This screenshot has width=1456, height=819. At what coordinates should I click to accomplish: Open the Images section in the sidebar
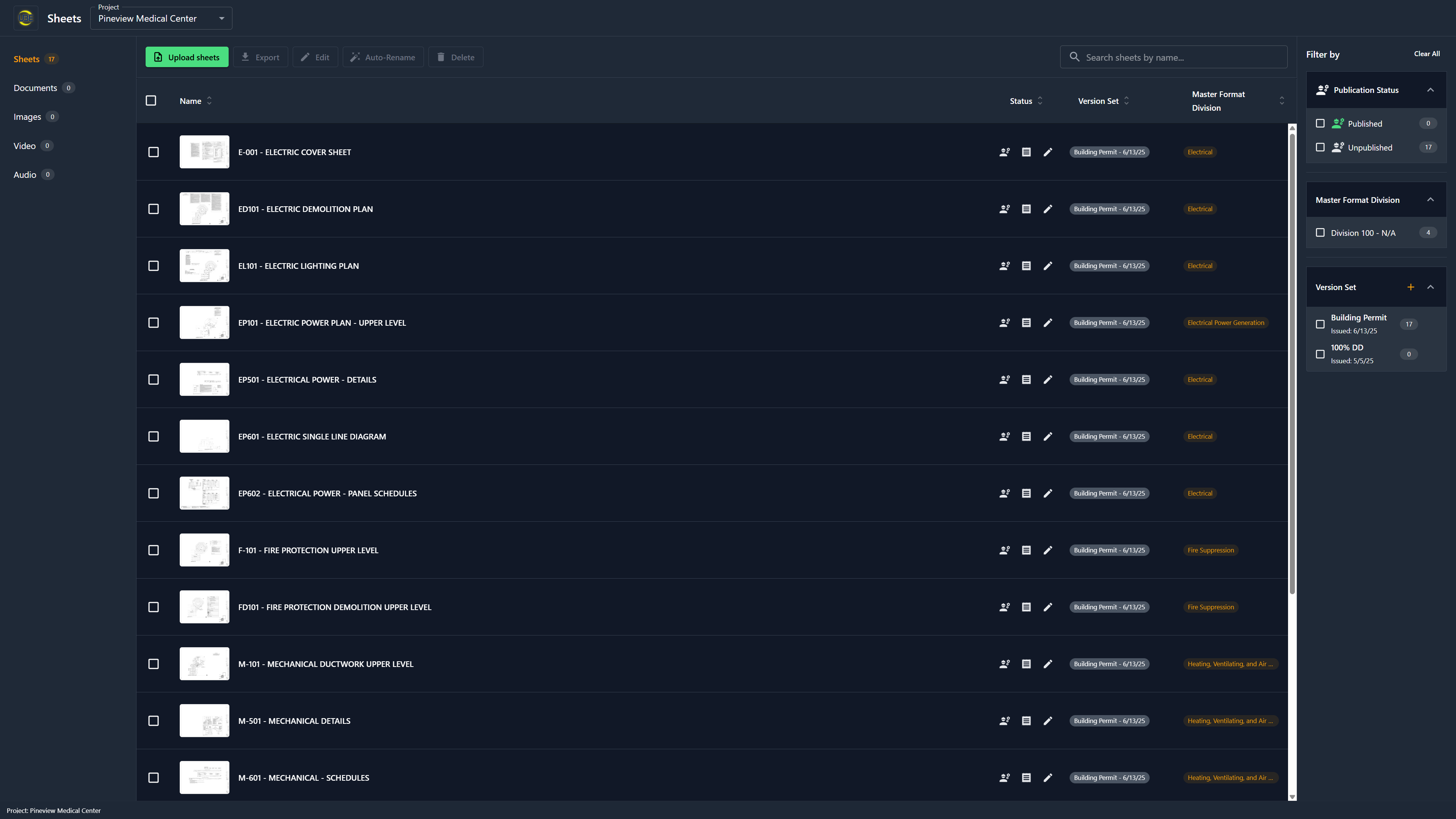tap(27, 117)
